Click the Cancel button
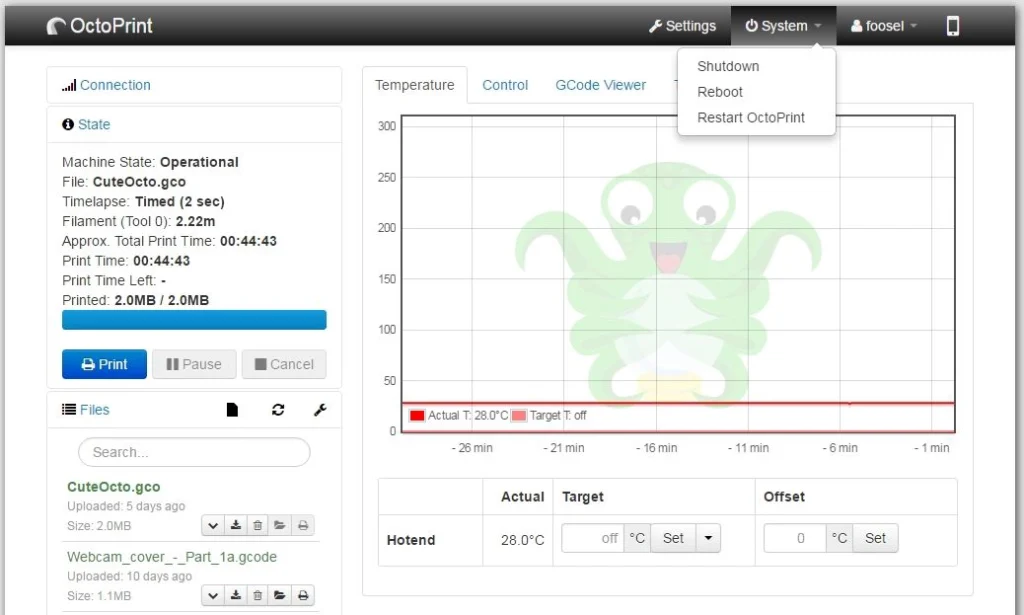1024x615 pixels. (284, 364)
